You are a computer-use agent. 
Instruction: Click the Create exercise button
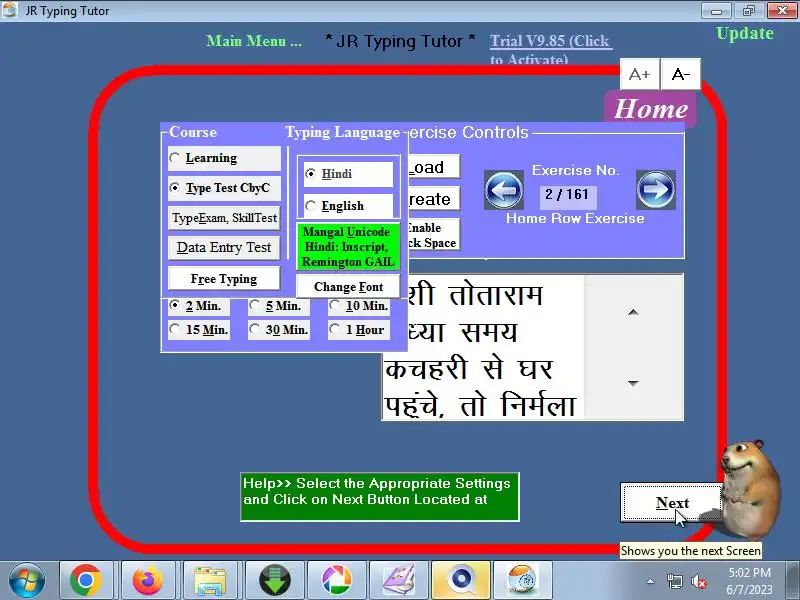(434, 199)
